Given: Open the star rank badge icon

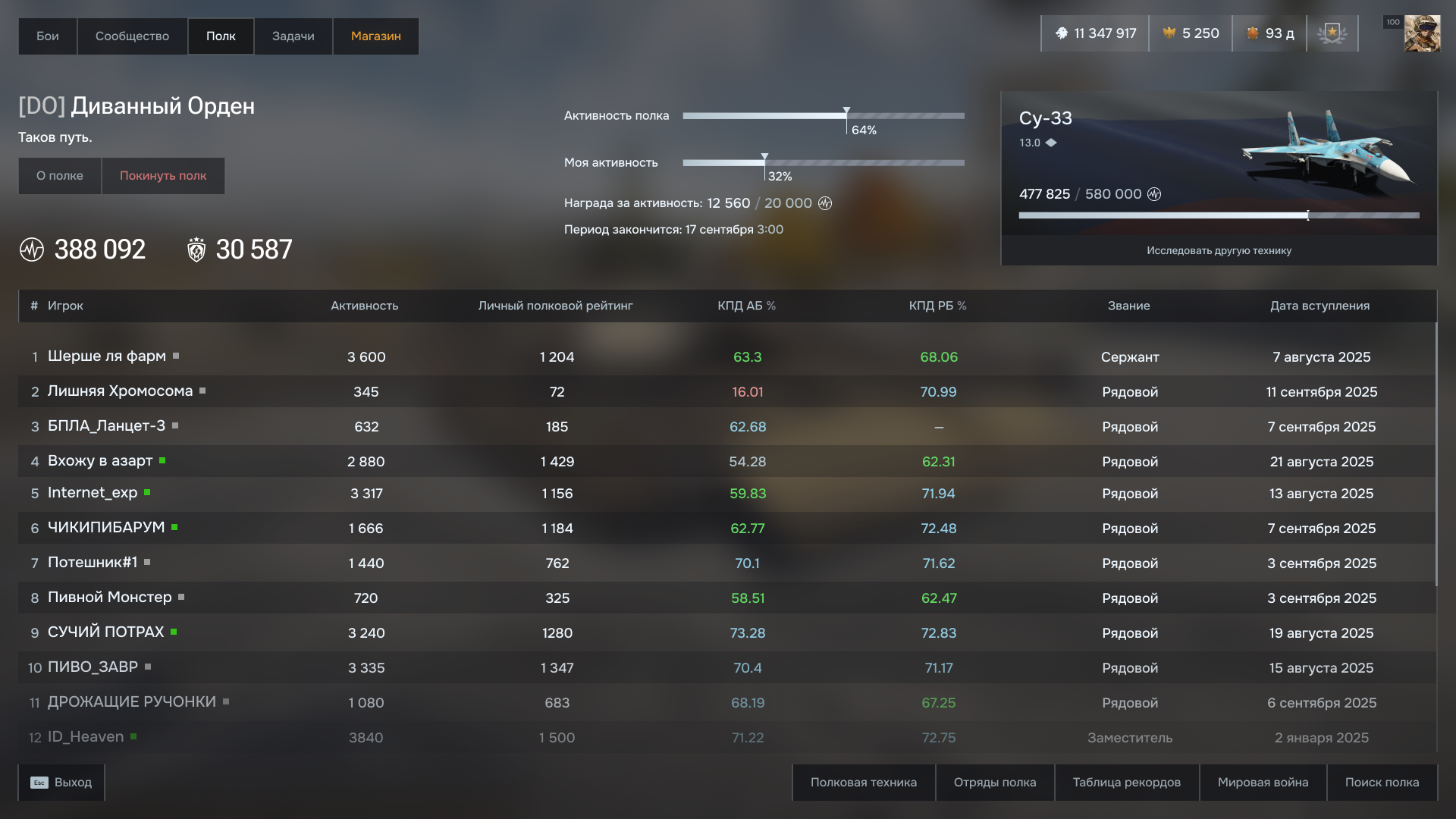Looking at the screenshot, I should click(x=1332, y=33).
